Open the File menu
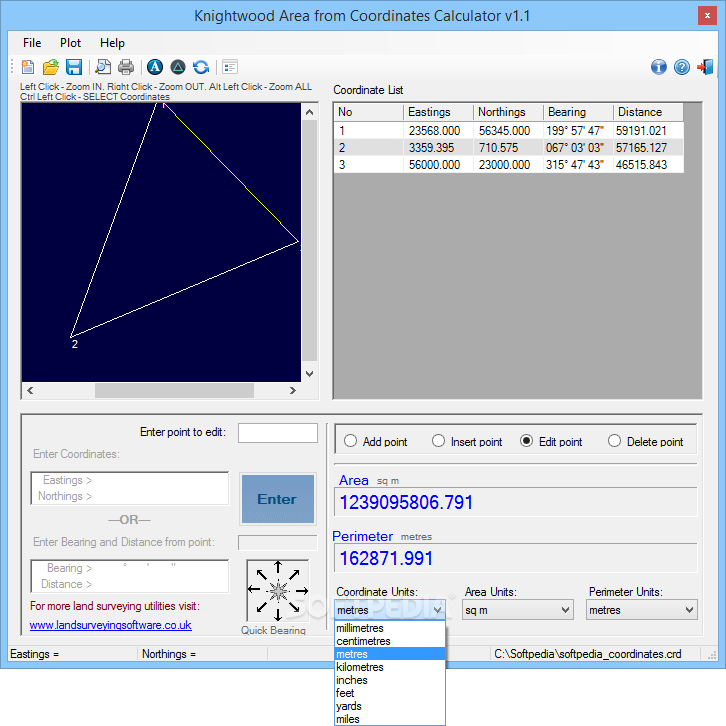The width and height of the screenshot is (726, 726). pyautogui.click(x=32, y=43)
